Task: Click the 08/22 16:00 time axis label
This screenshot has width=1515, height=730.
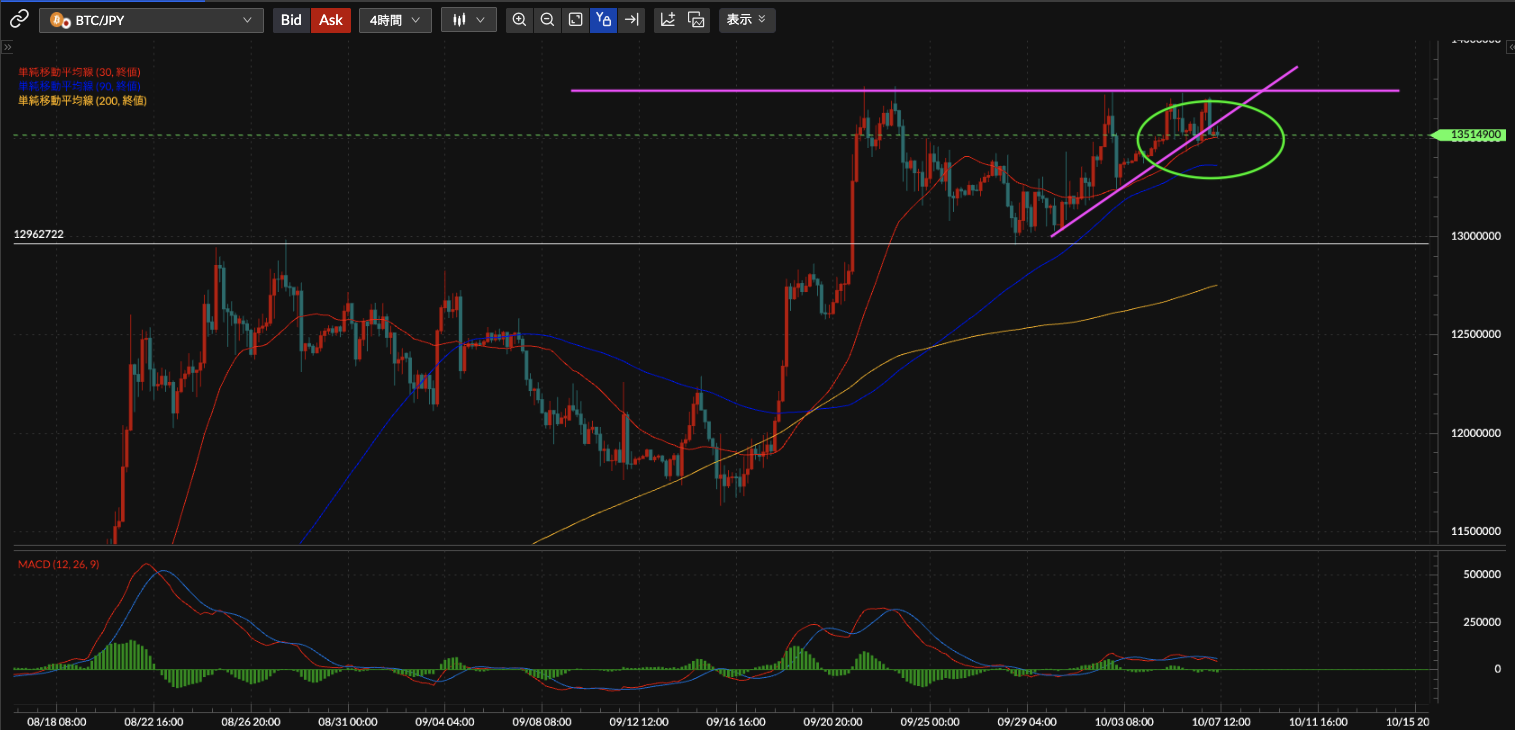Action: 153,719
